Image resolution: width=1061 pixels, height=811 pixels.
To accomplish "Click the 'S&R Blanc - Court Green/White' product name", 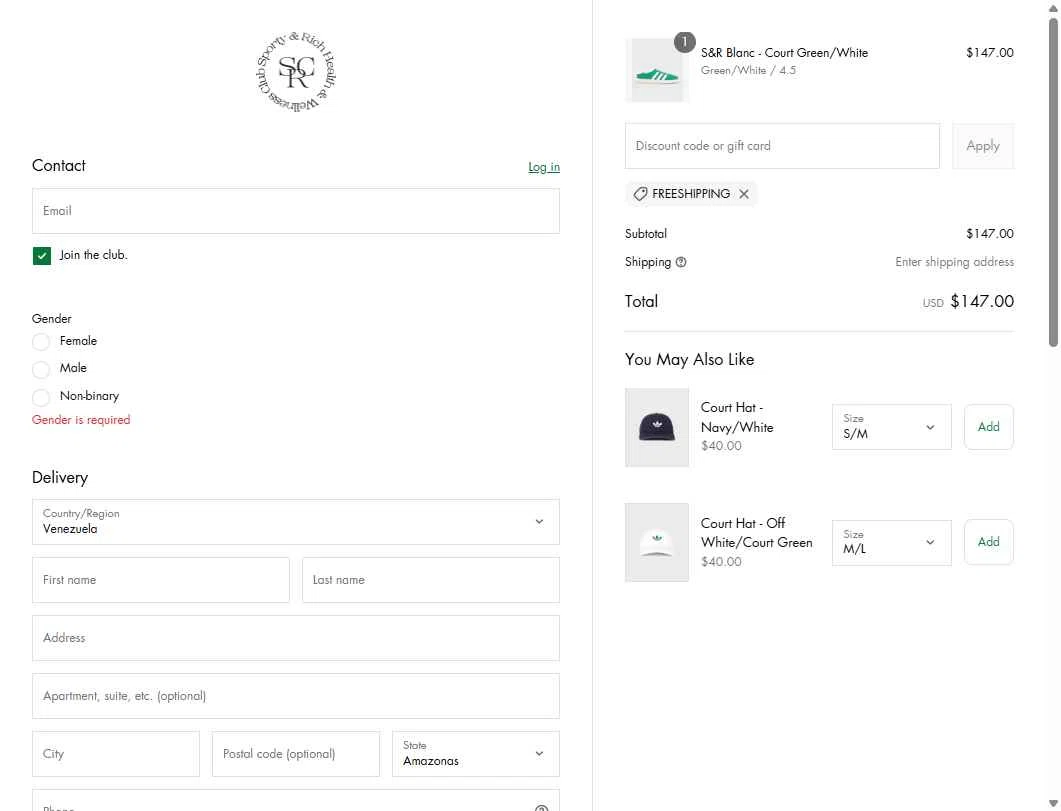I will tap(784, 53).
